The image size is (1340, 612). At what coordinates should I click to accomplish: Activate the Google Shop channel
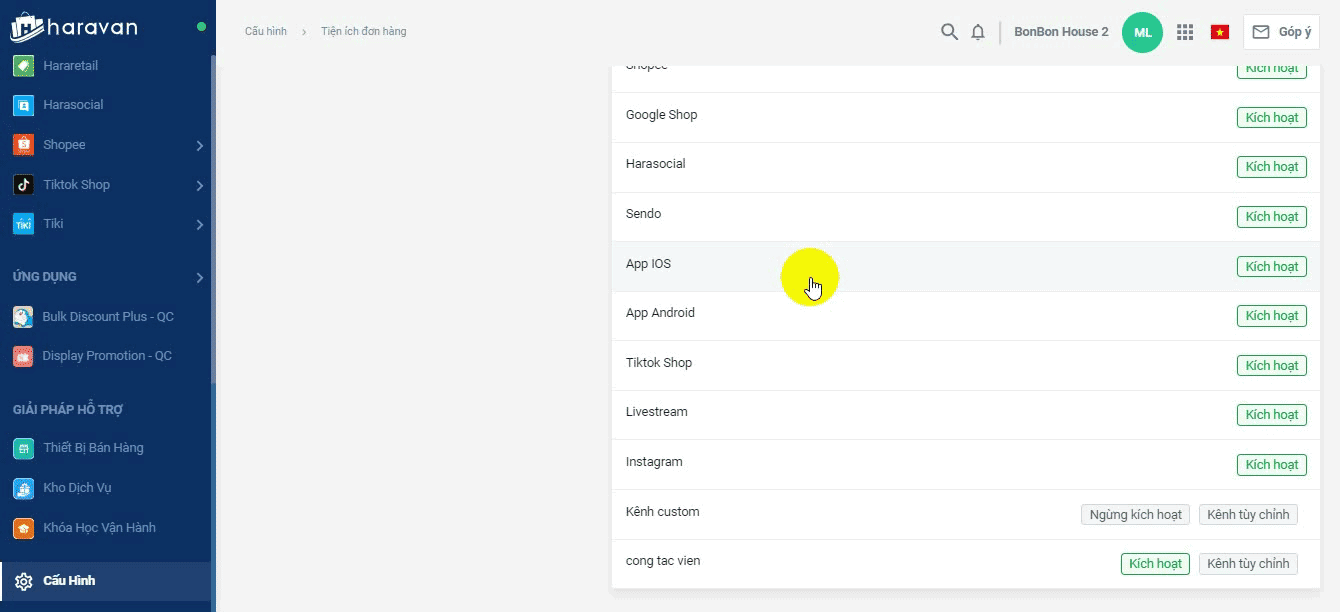coord(1271,117)
